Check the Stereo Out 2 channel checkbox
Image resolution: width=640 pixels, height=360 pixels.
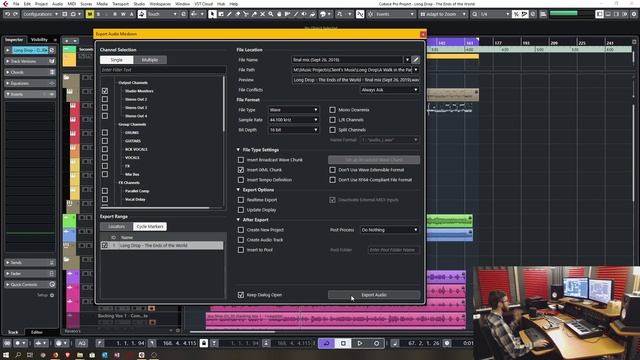tap(105, 99)
